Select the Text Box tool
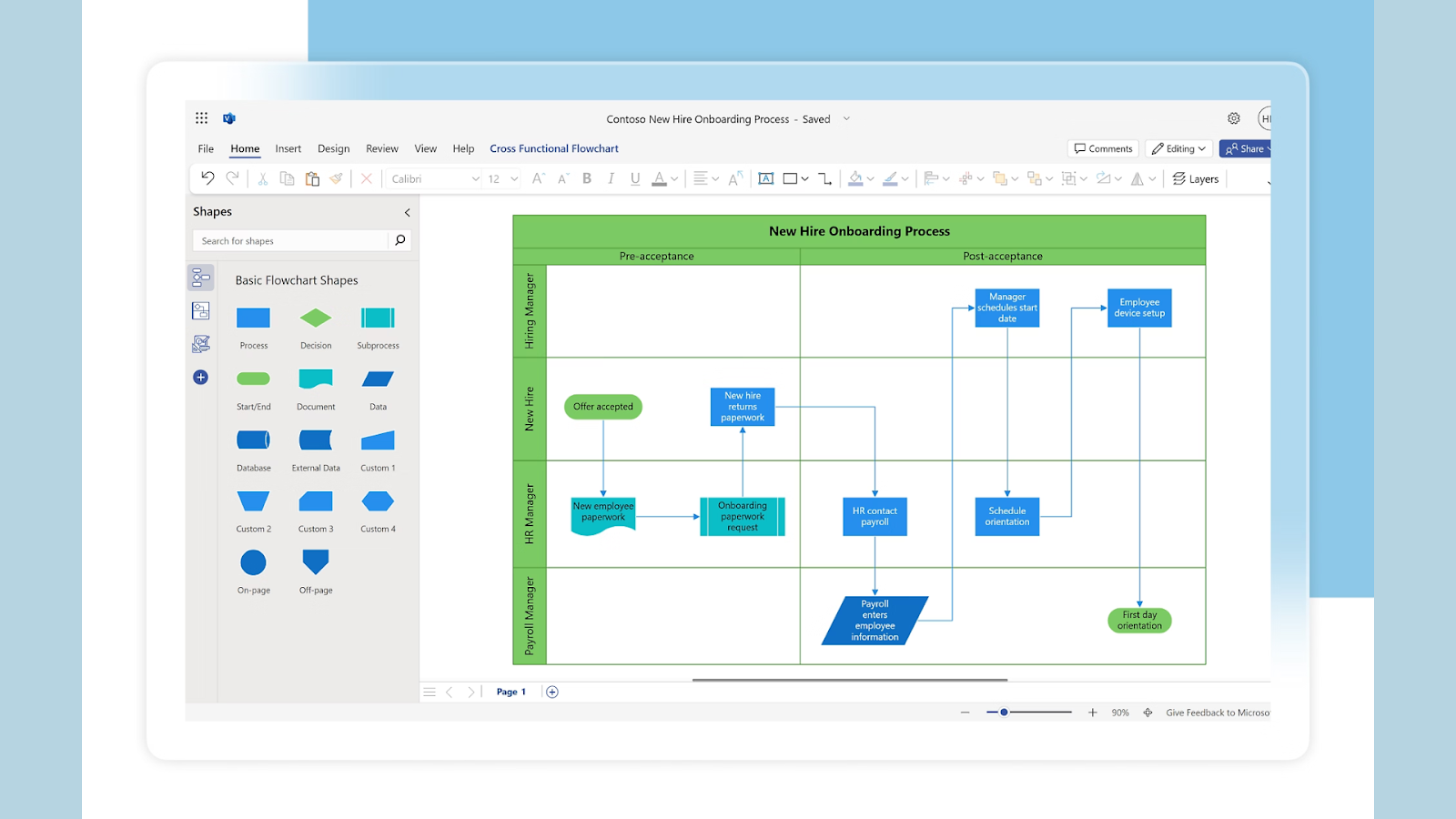This screenshot has height=819, width=1456. point(766,178)
